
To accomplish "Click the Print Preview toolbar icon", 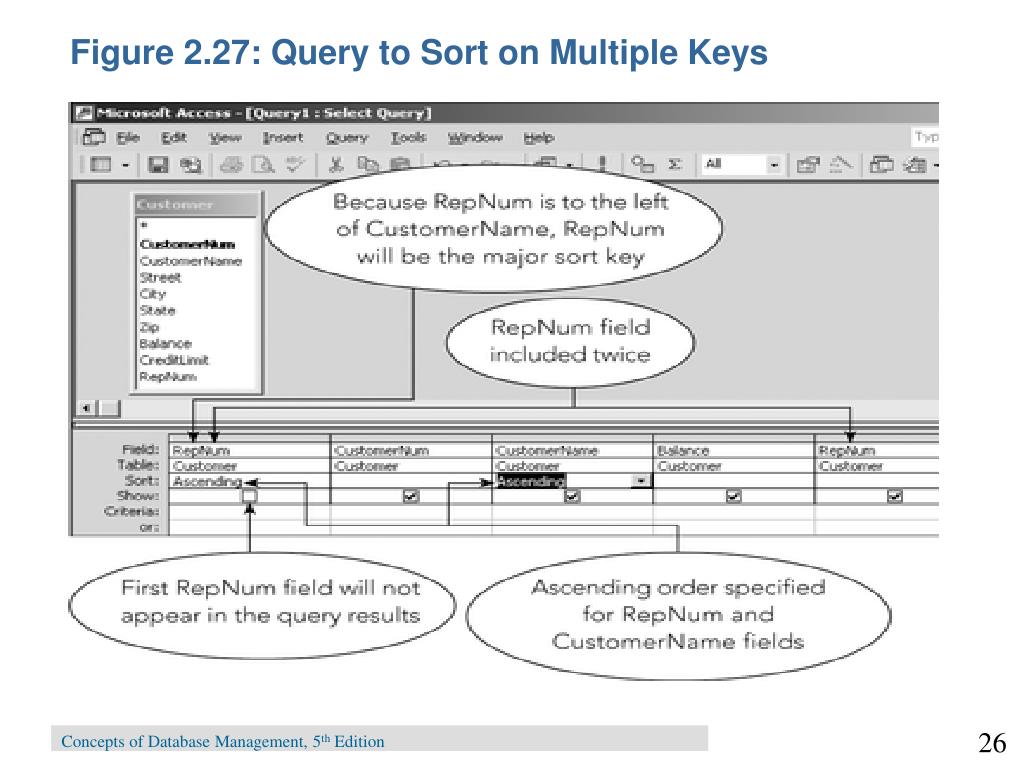I will click(263, 165).
